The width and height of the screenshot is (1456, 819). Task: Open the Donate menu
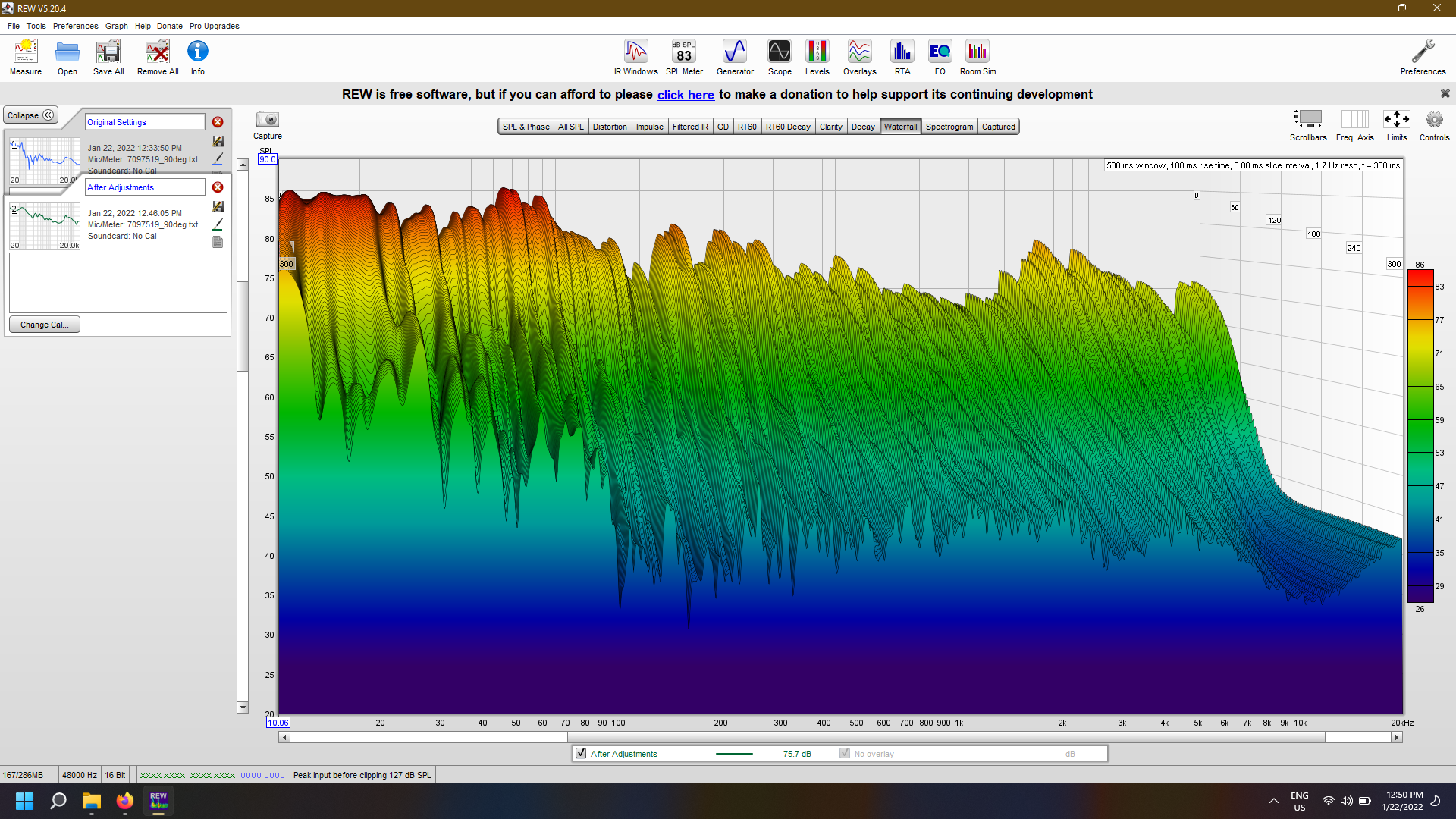170,26
